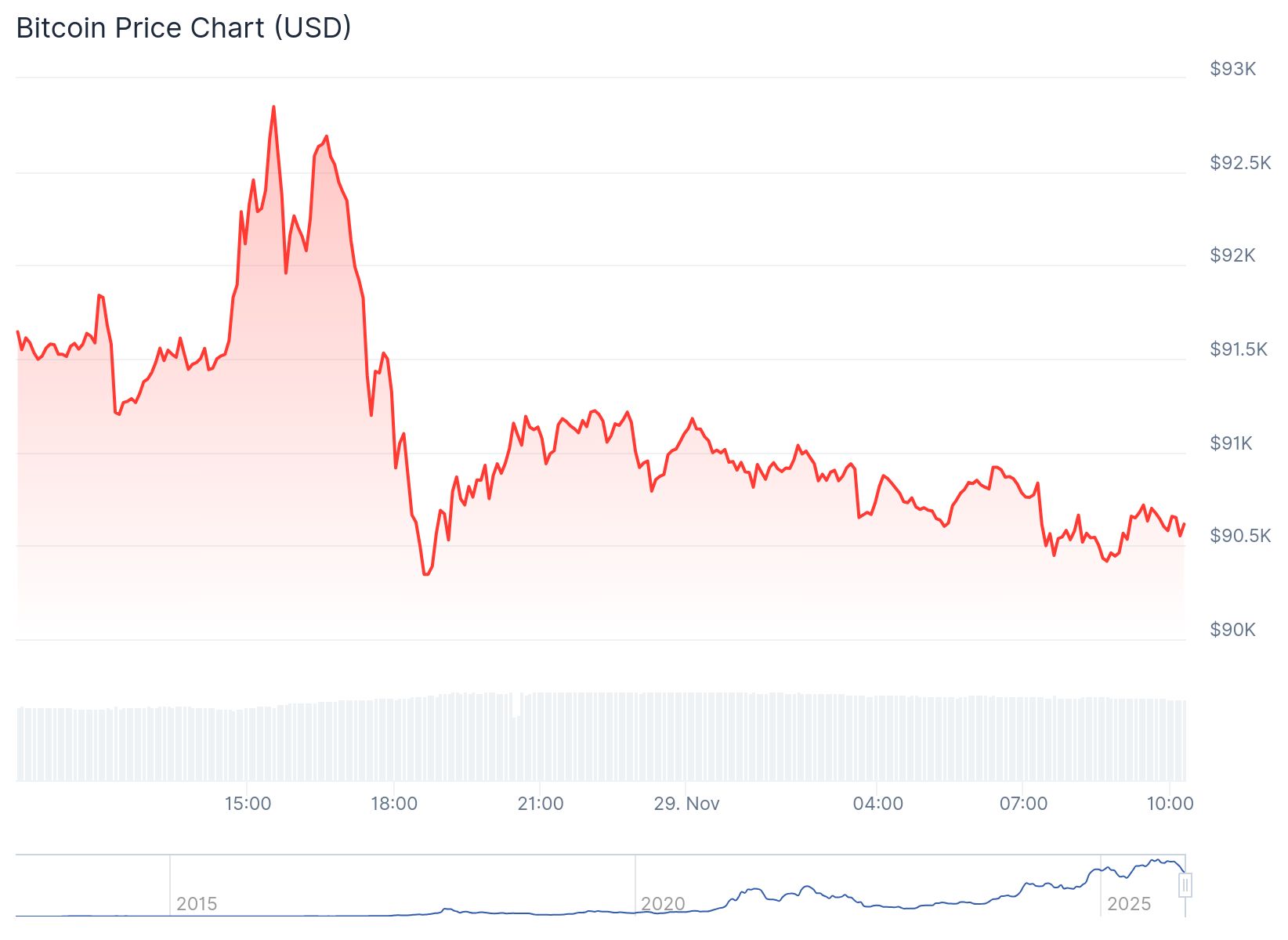
Task: Click the 15:00 time axis label
Action: [248, 804]
